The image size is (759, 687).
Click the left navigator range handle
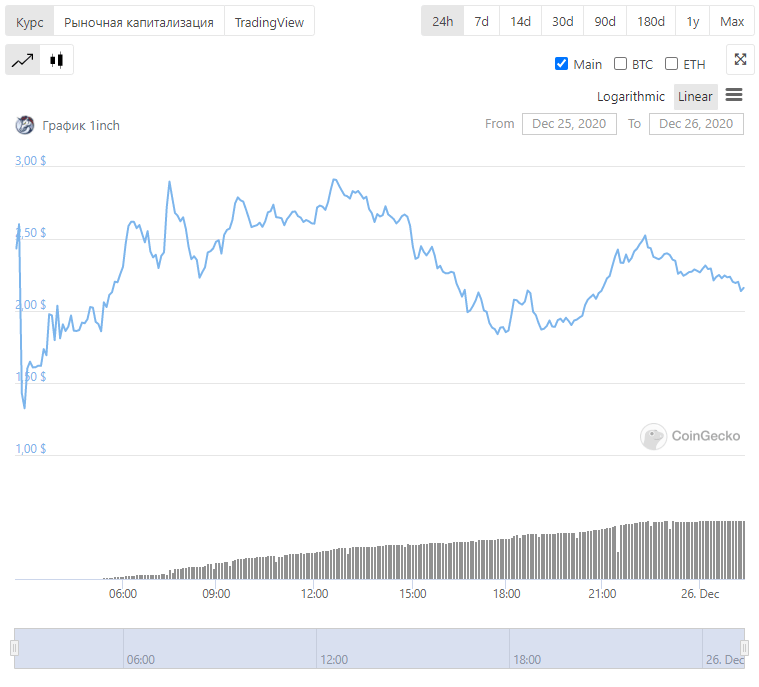click(x=15, y=648)
